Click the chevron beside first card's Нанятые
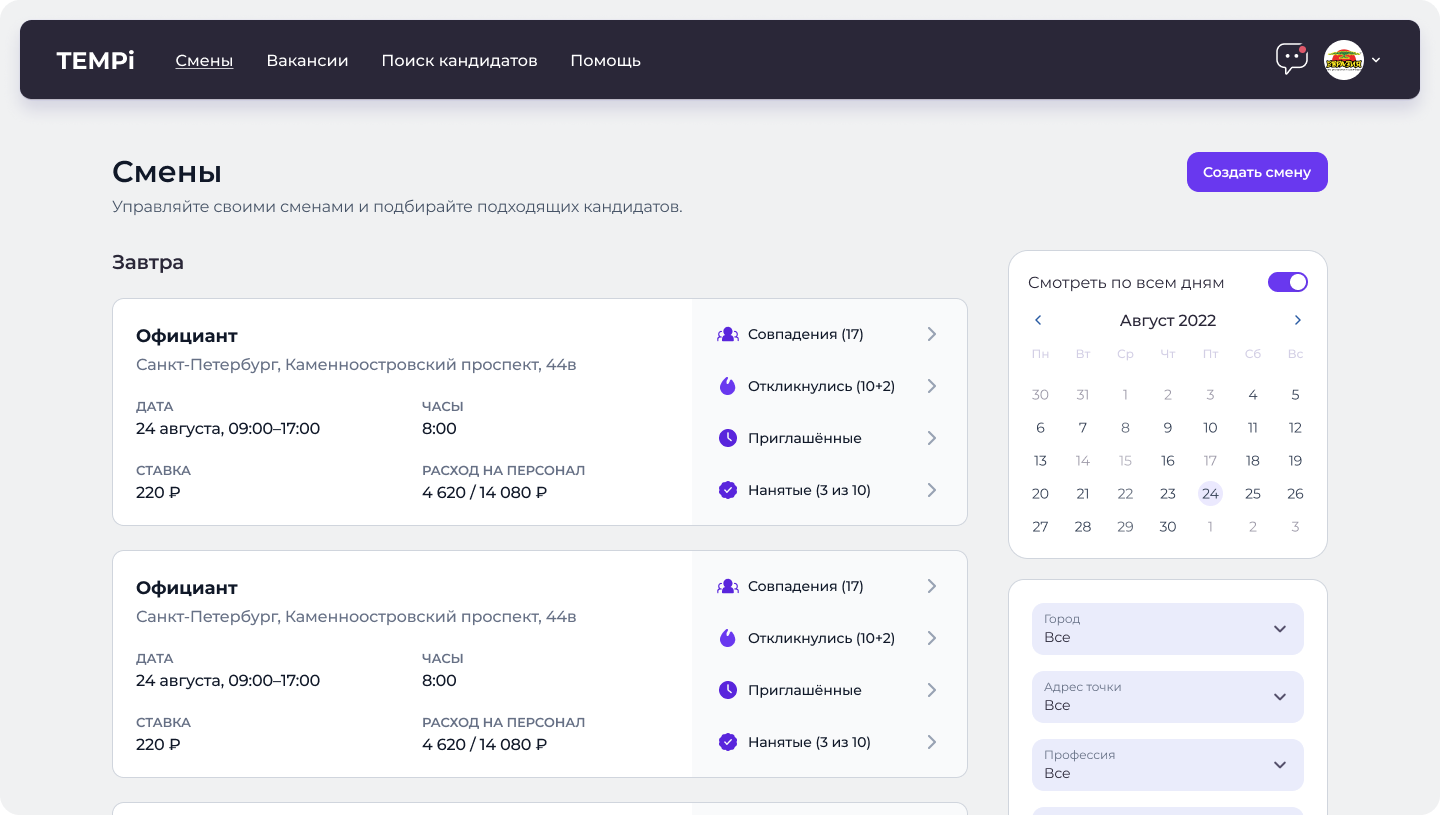Image resolution: width=1440 pixels, height=815 pixels. (x=931, y=490)
